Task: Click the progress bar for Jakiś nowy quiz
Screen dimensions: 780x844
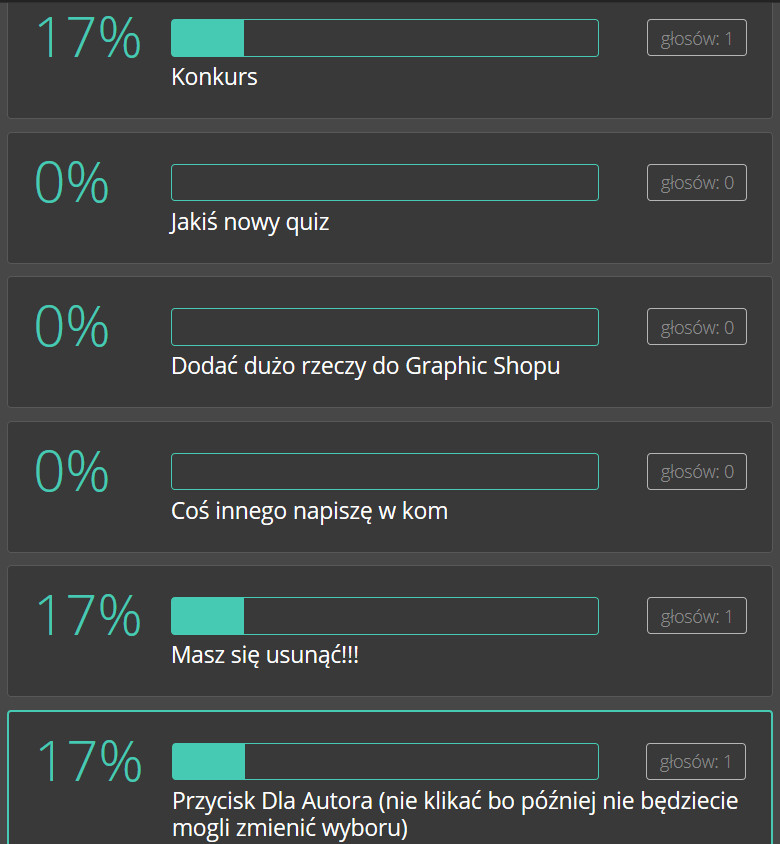Action: [385, 183]
